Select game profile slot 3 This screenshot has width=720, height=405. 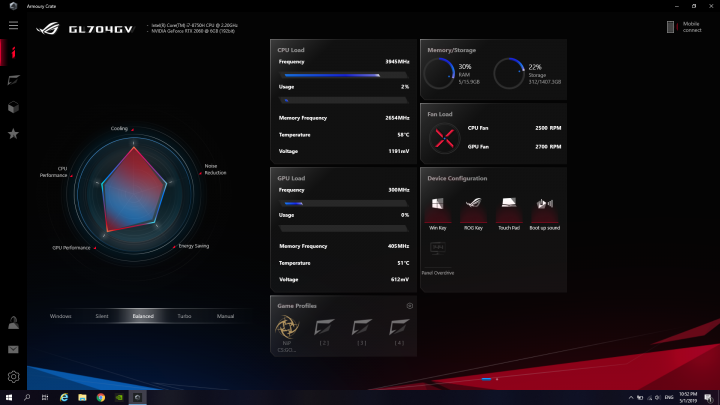(x=362, y=332)
